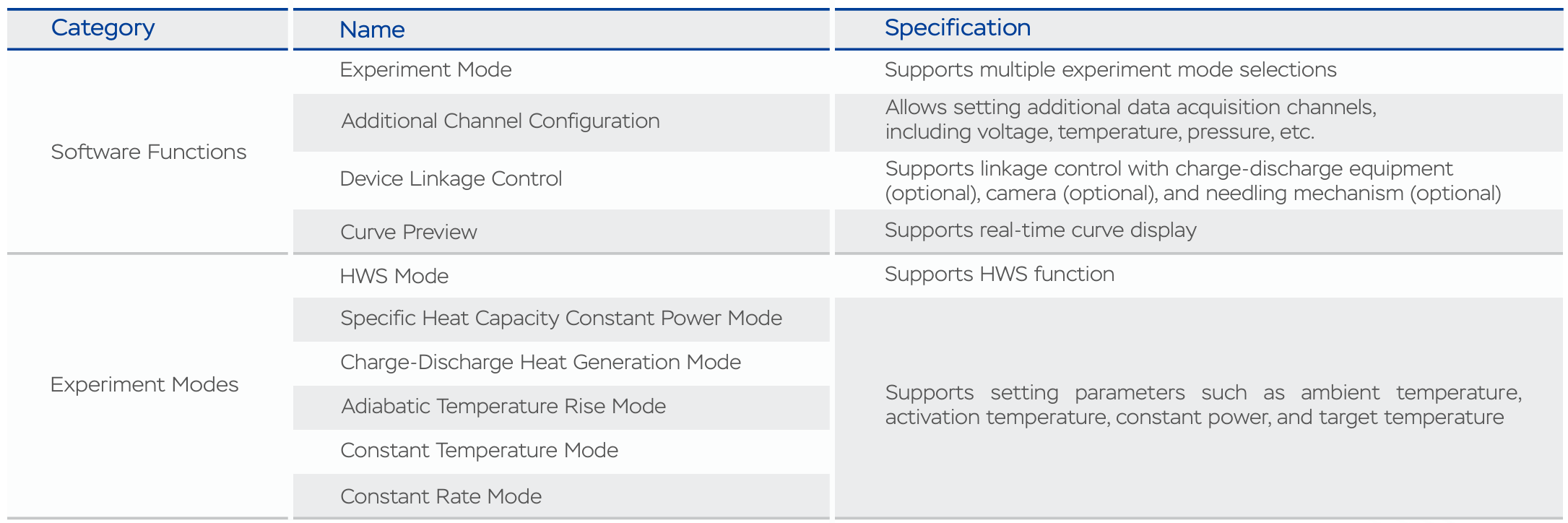Select Adiabatic Temperature Rise Mode
Screen dimensions: 1568x523
pos(503,406)
